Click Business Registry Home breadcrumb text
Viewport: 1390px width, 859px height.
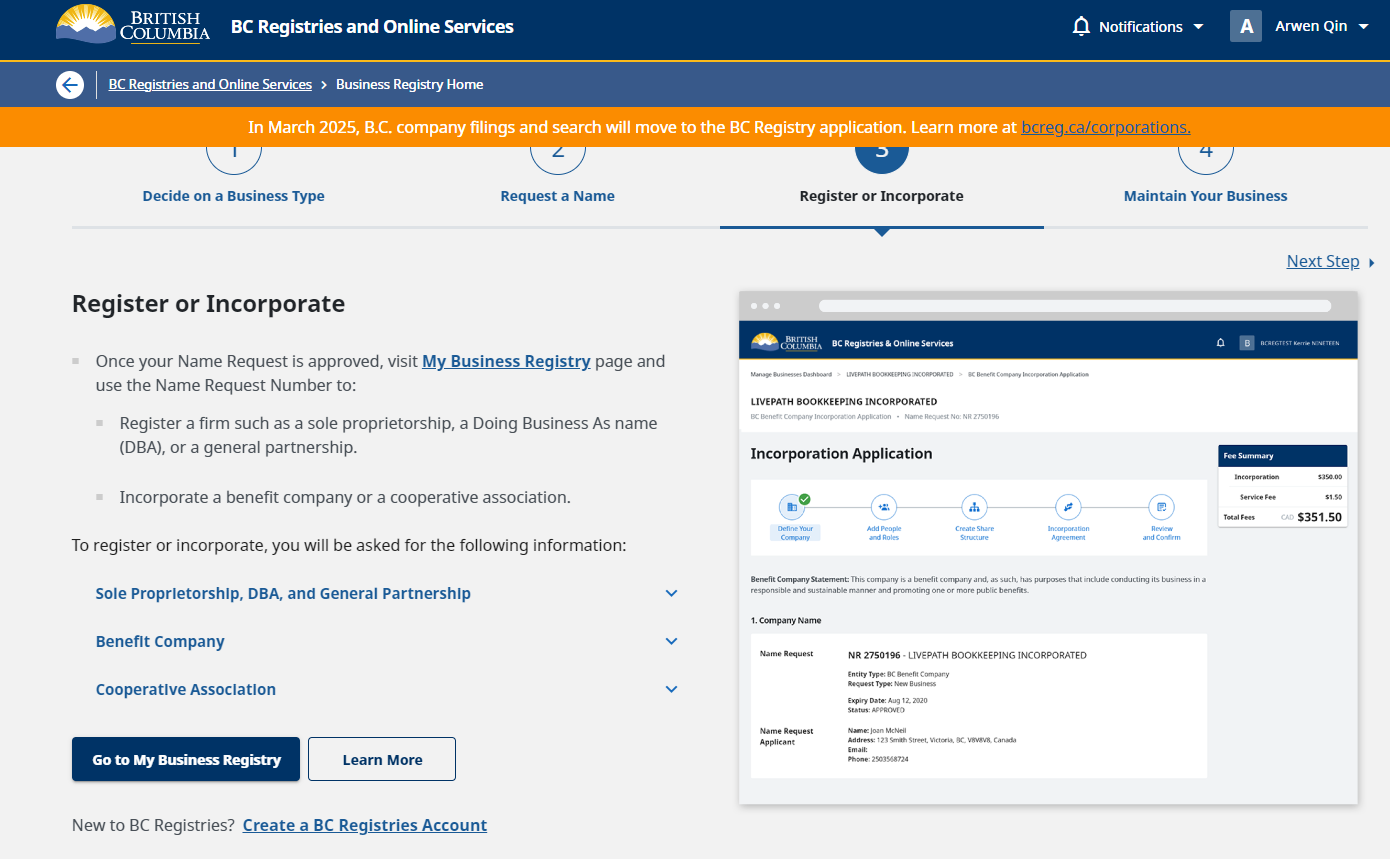pos(410,85)
